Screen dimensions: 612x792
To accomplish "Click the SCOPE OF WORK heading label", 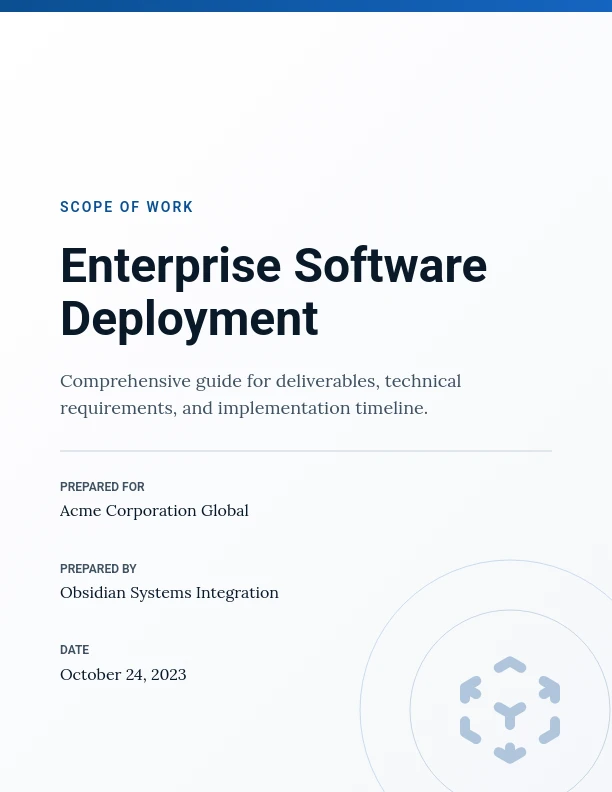I will pyautogui.click(x=127, y=207).
